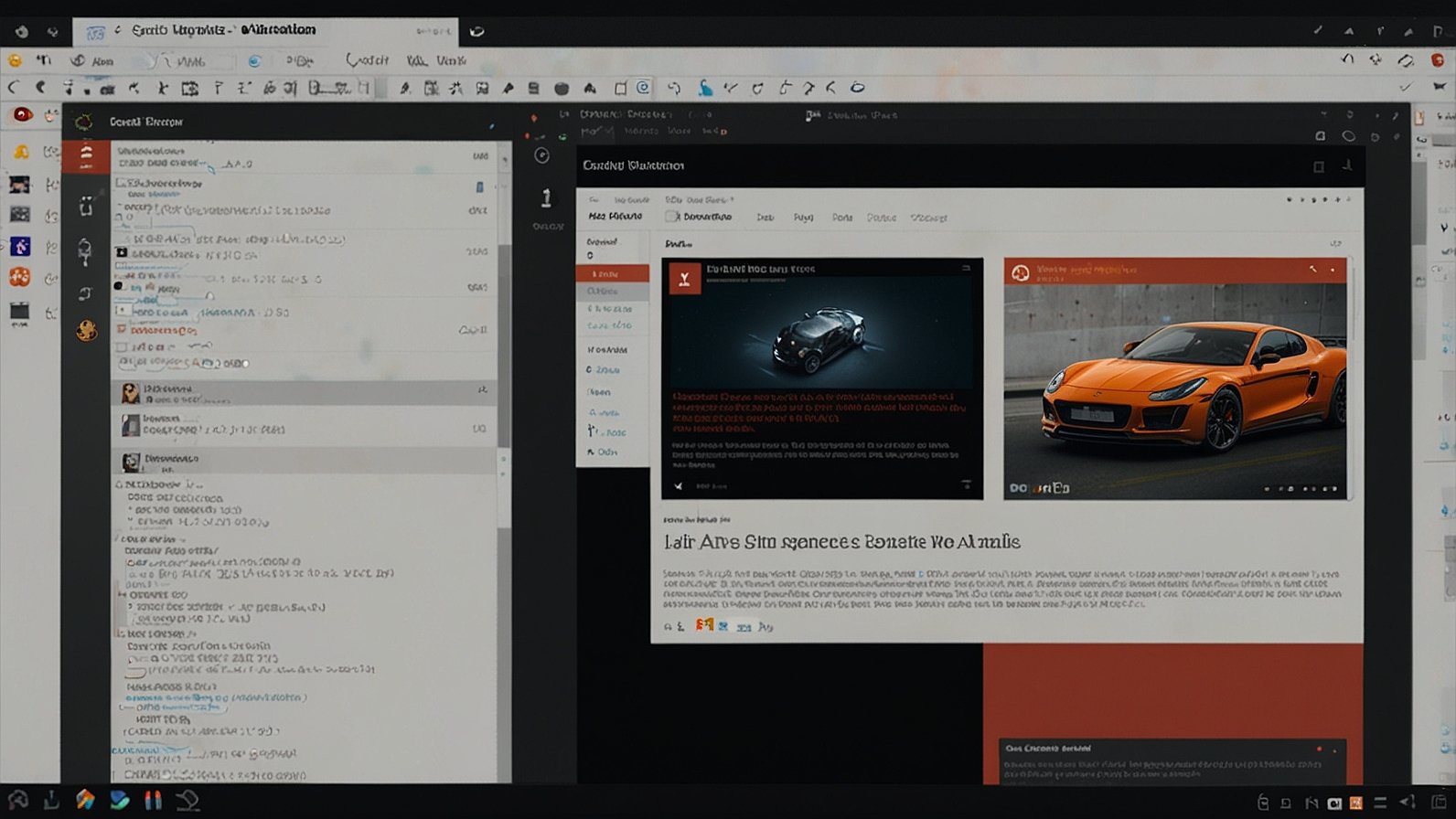Click the large article headline under the car cards

click(x=841, y=542)
